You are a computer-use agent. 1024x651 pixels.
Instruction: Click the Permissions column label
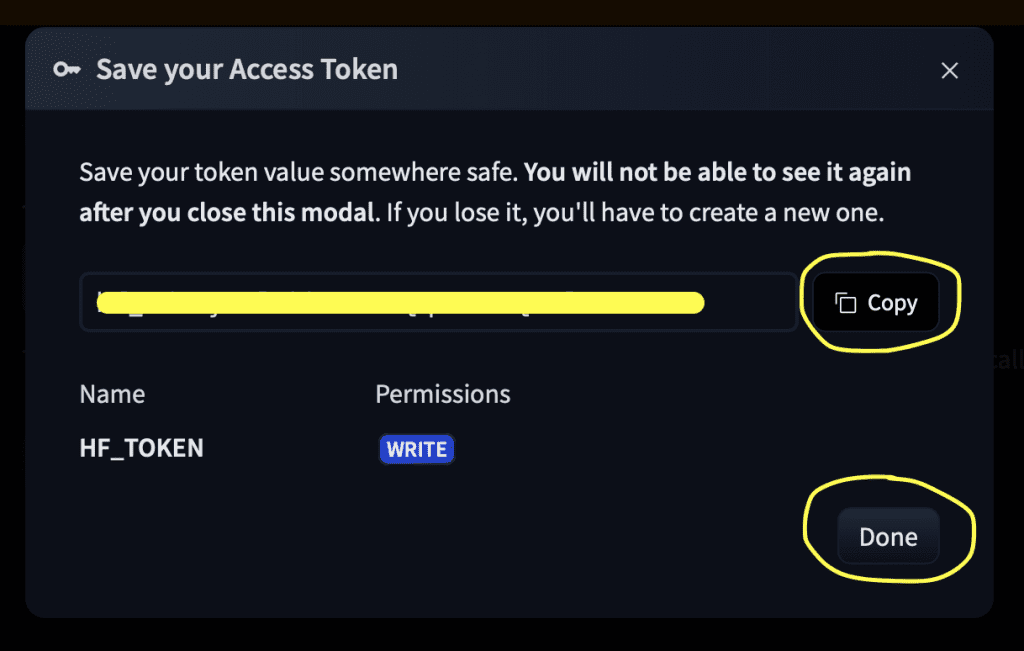(442, 394)
